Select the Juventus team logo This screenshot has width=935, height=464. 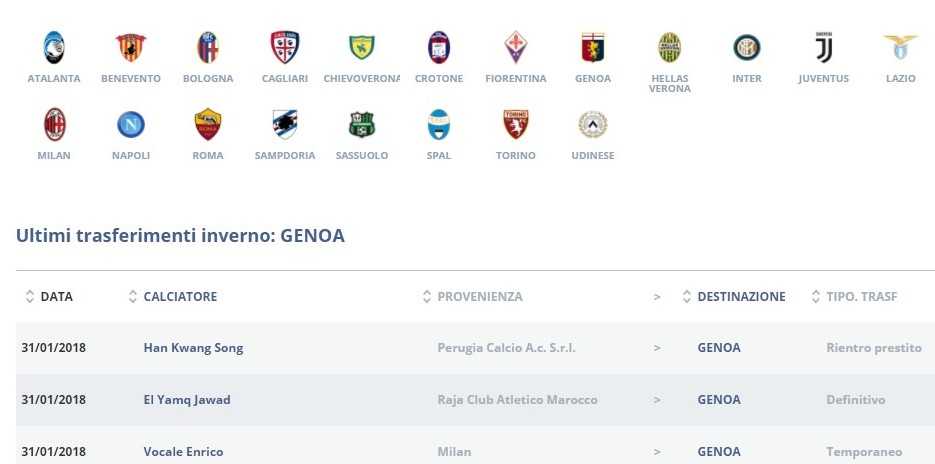(823, 47)
